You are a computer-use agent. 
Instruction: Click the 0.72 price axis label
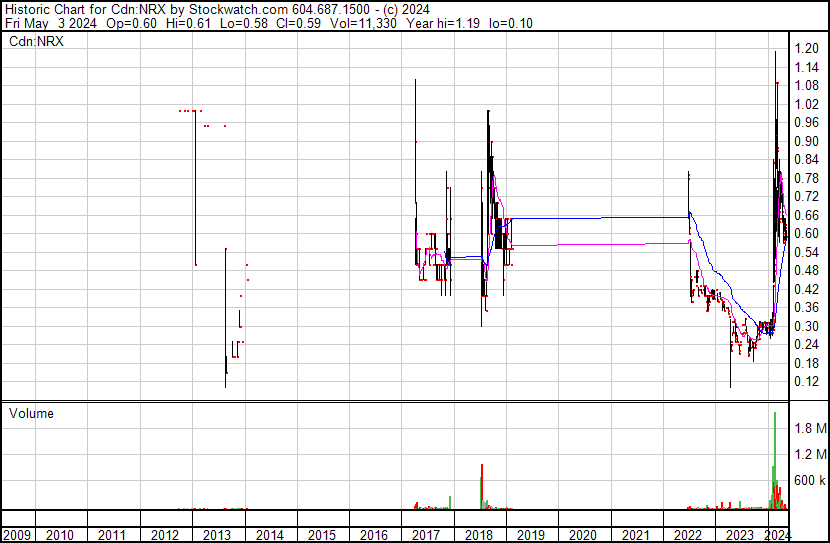point(807,197)
